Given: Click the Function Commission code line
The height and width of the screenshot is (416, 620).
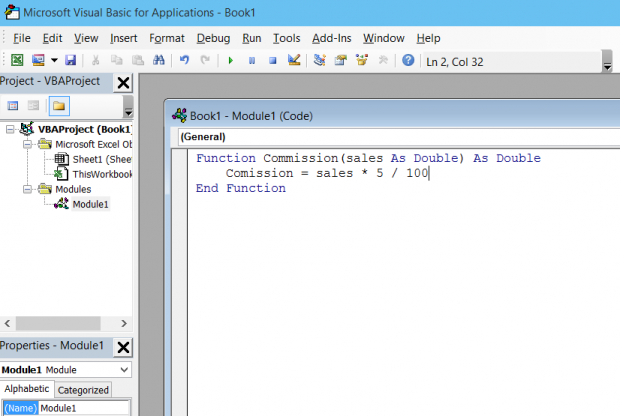Looking at the screenshot, I should (x=368, y=158).
